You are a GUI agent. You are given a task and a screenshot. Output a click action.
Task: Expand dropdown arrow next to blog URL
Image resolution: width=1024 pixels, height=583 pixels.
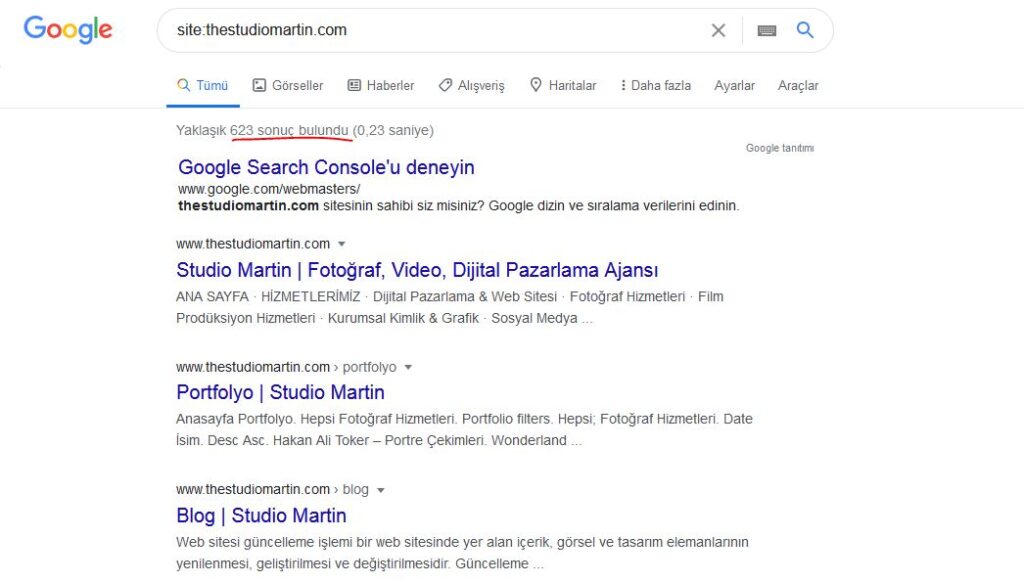[381, 490]
